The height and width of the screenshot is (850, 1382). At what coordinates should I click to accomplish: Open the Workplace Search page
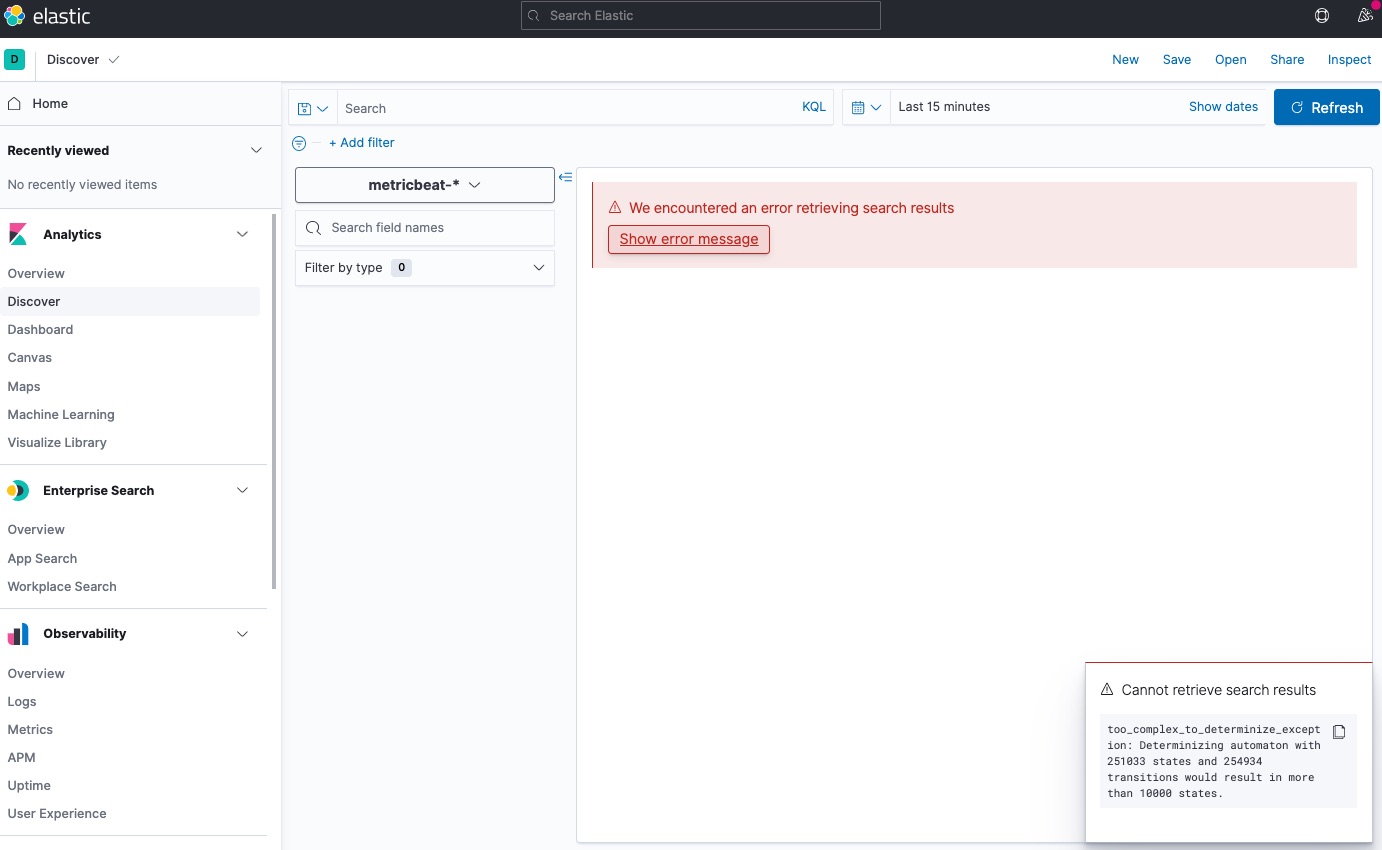tap(62, 587)
